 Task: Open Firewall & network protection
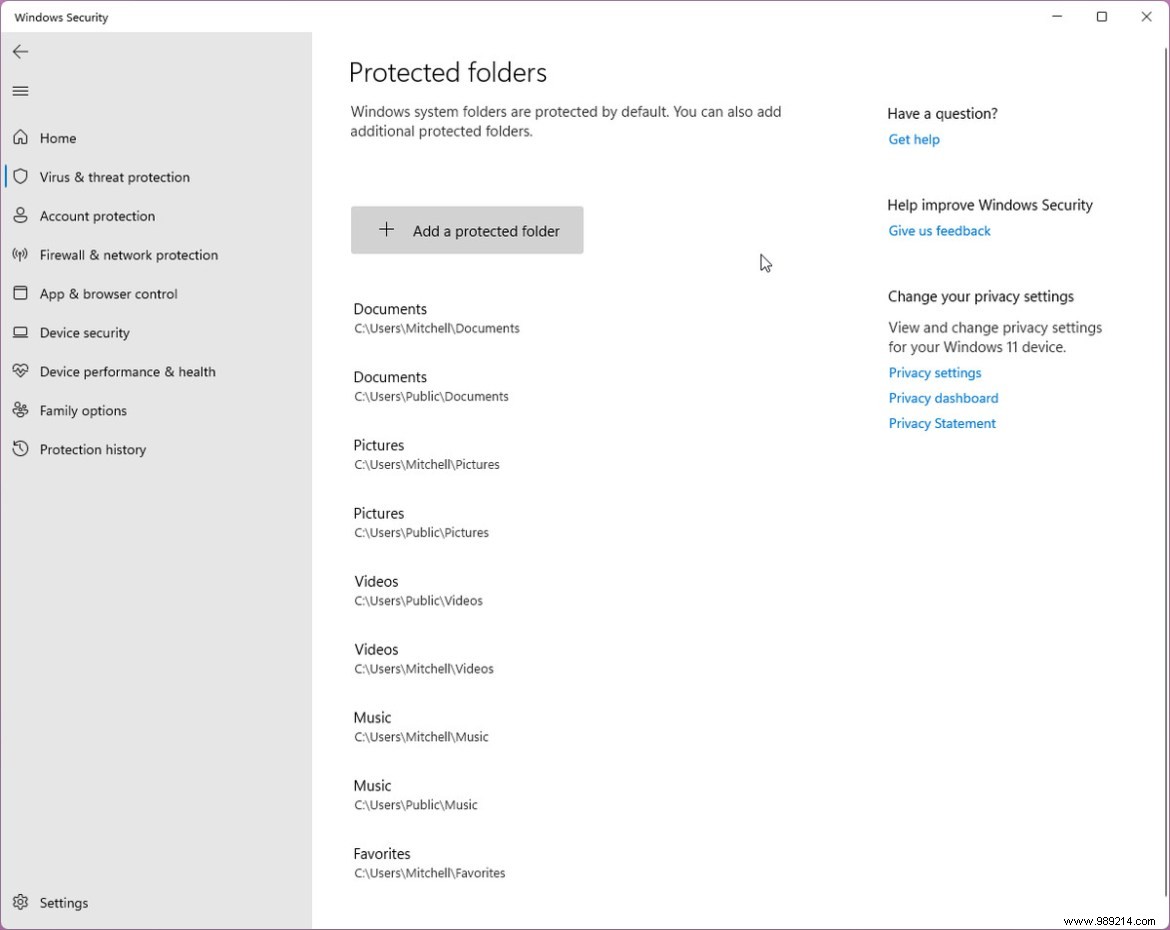click(x=128, y=254)
